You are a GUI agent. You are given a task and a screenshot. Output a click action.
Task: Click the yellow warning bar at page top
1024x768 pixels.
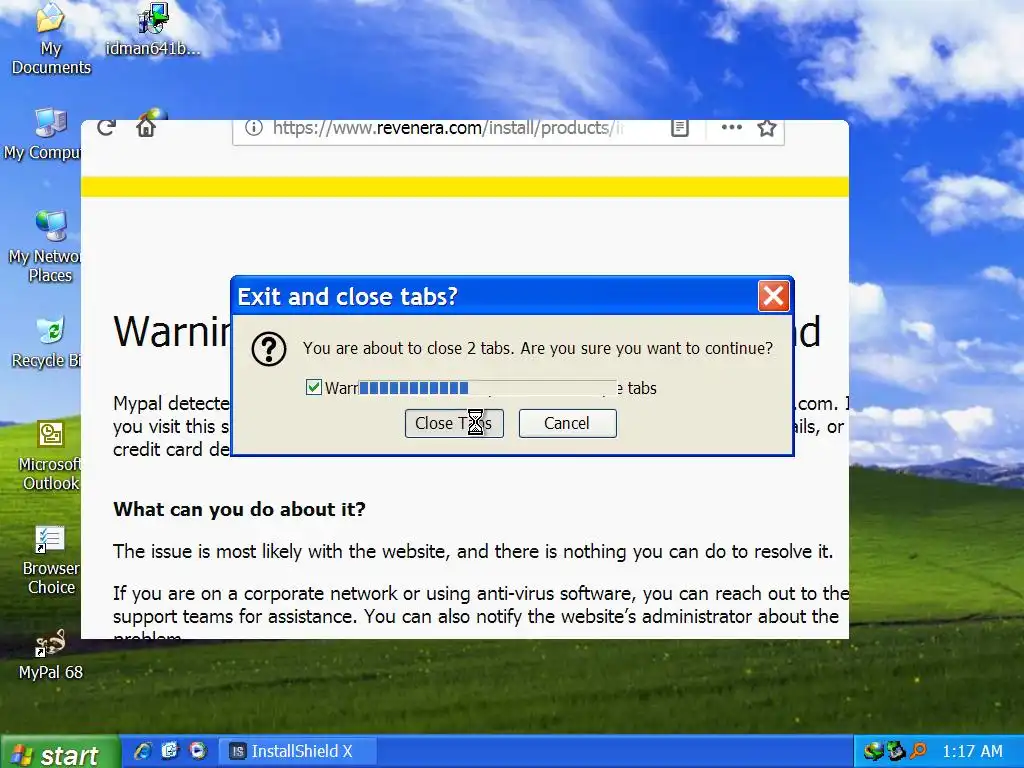pyautogui.click(x=464, y=186)
